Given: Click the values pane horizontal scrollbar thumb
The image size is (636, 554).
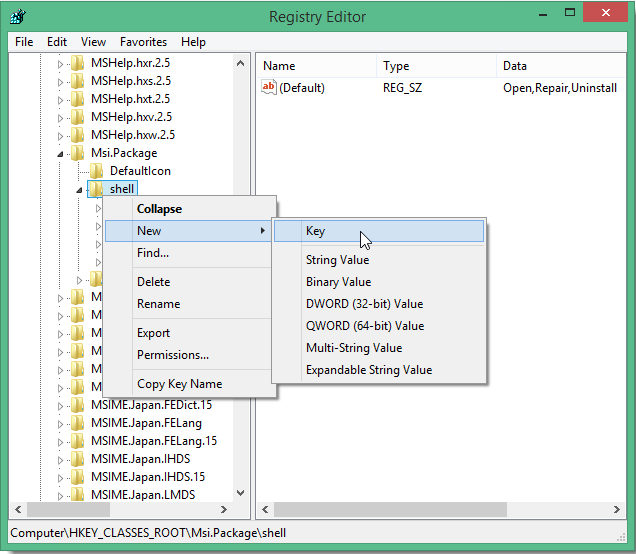Looking at the screenshot, I should (x=390, y=509).
